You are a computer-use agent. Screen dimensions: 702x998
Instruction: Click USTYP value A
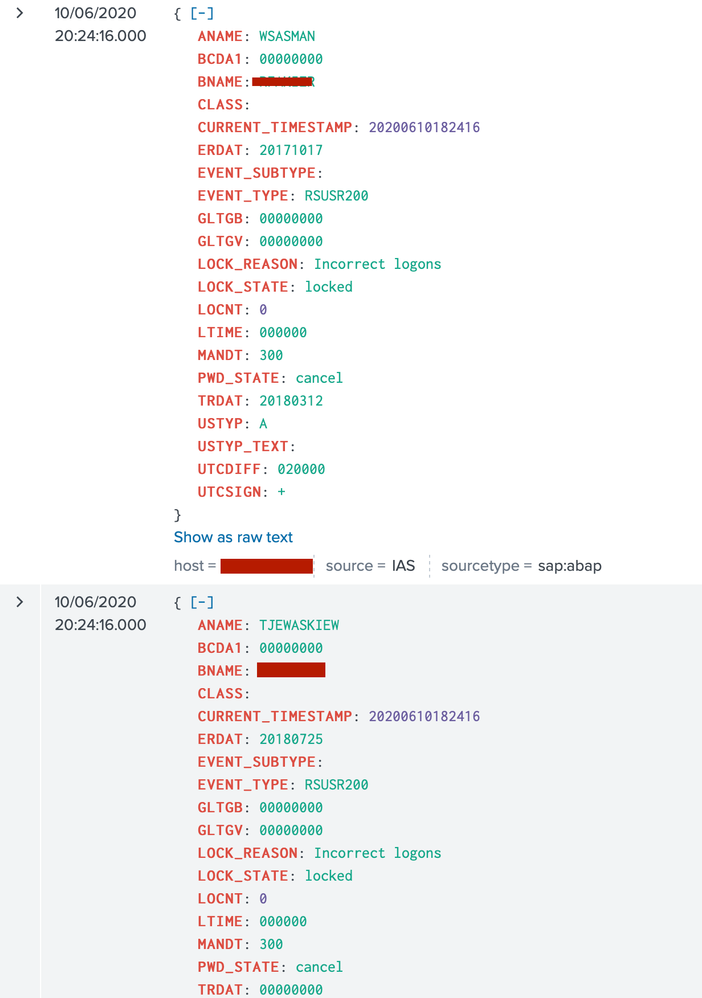pyautogui.click(x=263, y=424)
